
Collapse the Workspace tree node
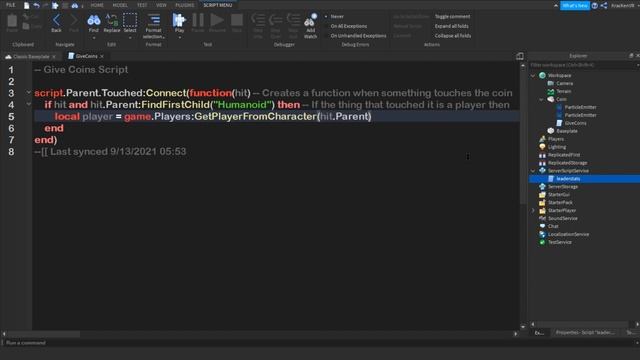(x=533, y=76)
